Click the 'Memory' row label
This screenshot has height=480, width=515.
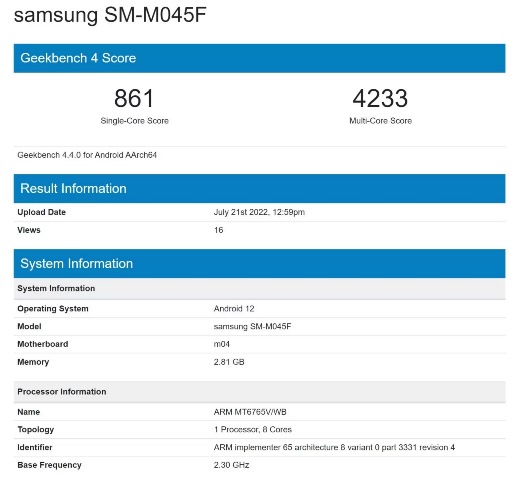[x=33, y=362]
